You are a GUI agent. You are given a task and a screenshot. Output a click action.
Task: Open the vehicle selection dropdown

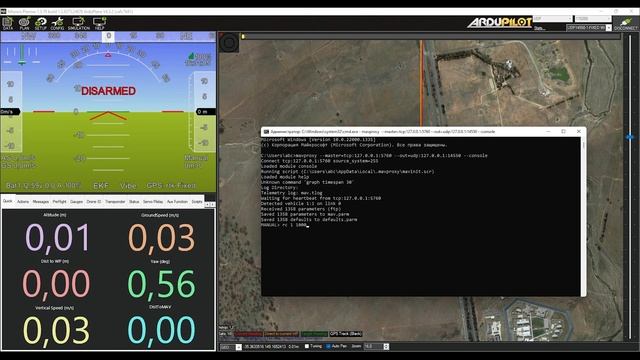click(589, 28)
